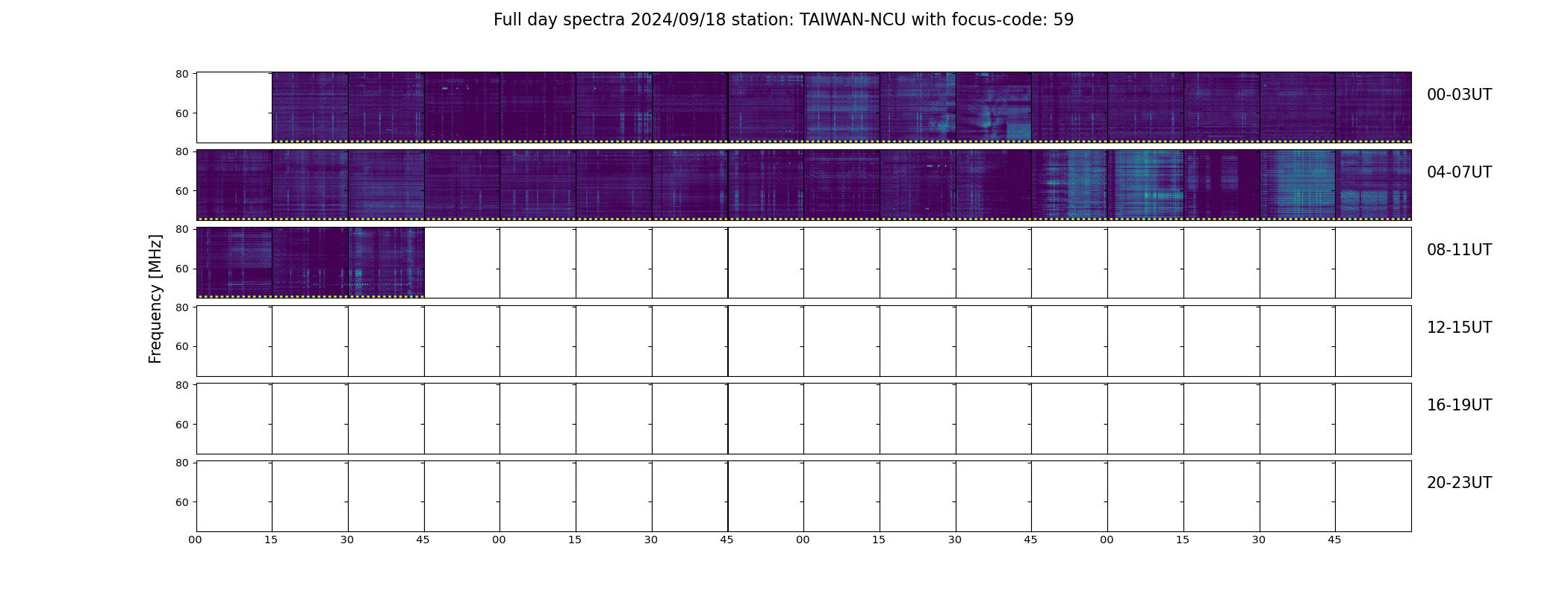Click the '60' frequency tick of the 08-11UT row
The image size is (1568, 597).
[181, 269]
